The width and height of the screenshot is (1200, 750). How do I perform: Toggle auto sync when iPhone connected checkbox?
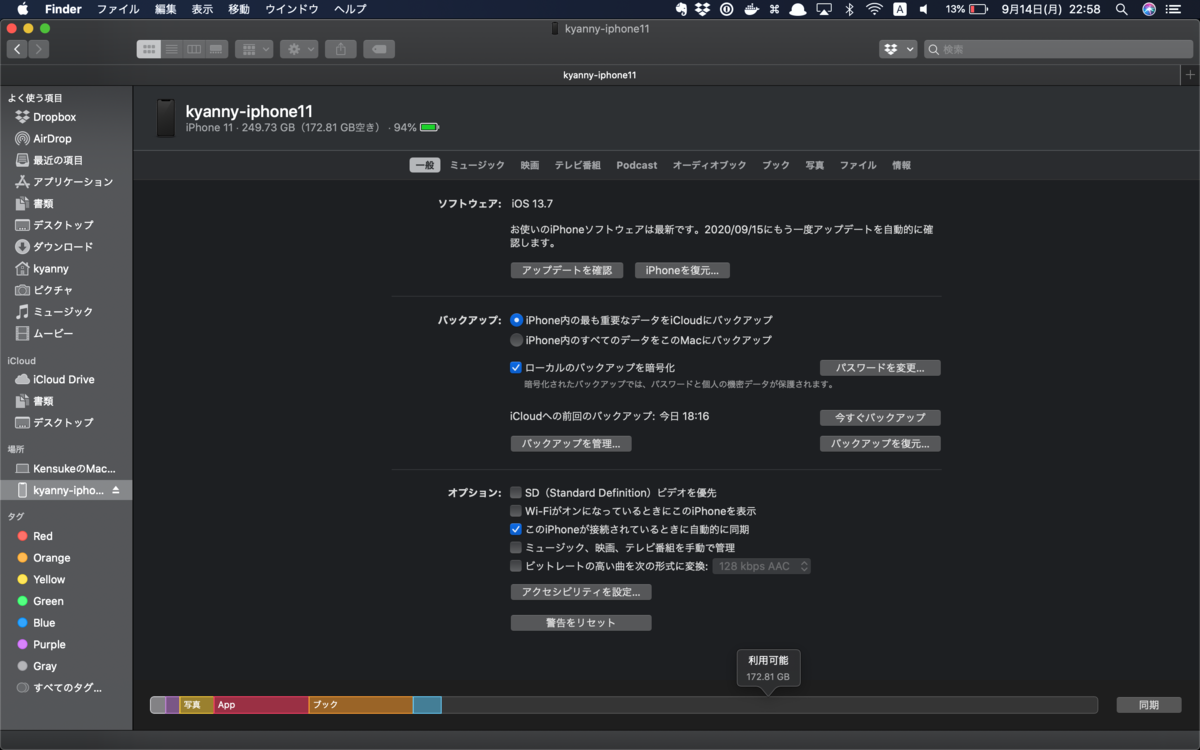(516, 529)
